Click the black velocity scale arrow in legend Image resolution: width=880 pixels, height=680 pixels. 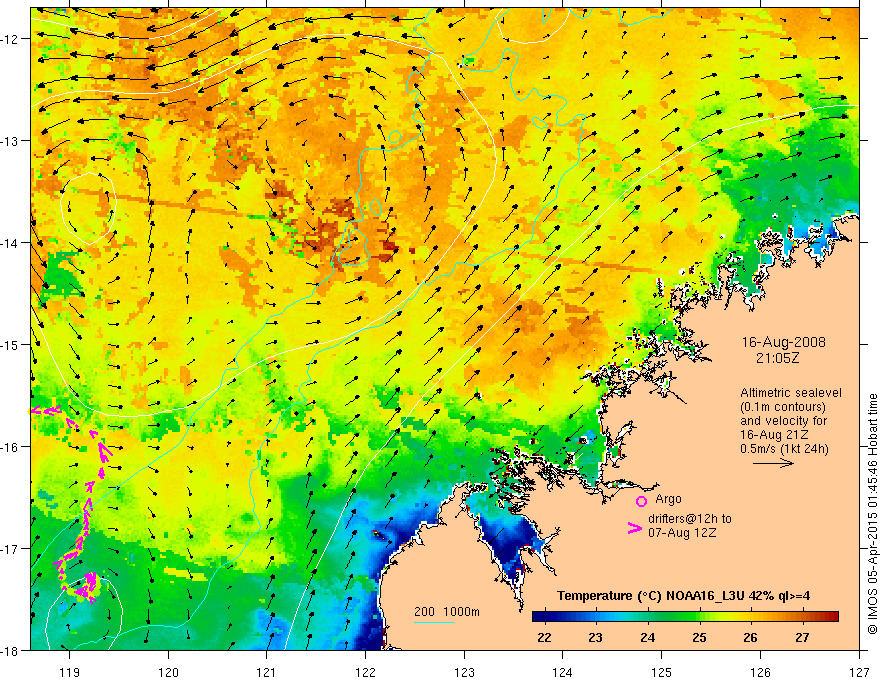[x=773, y=463]
